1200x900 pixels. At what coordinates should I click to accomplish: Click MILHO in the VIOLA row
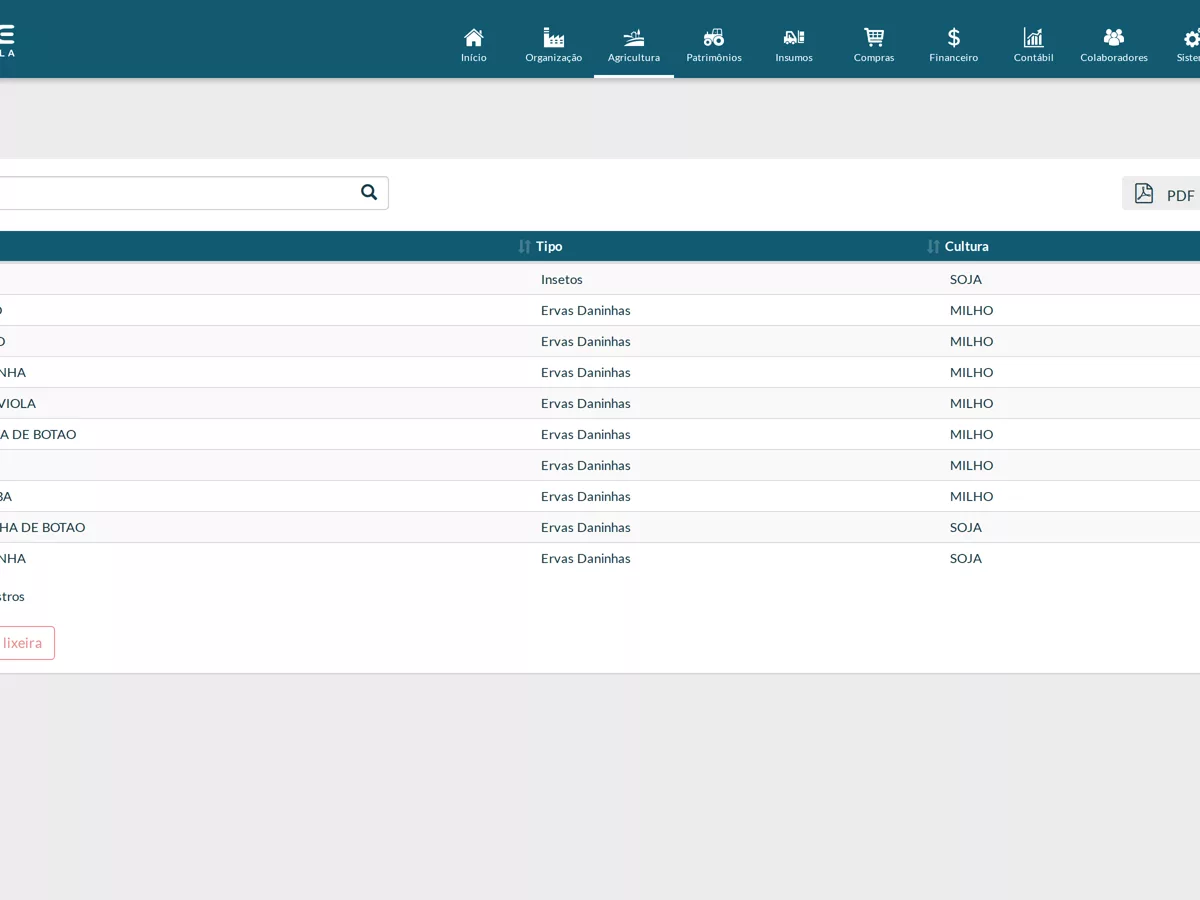click(972, 403)
